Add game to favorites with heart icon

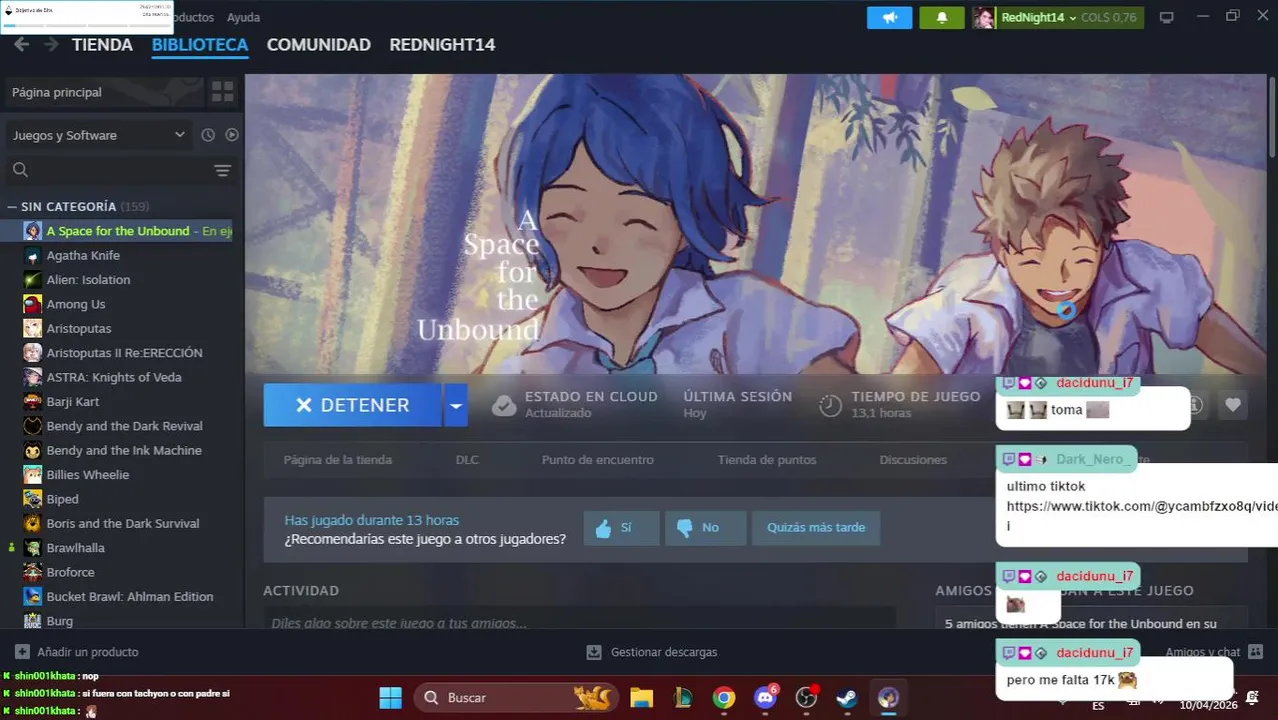(x=1233, y=405)
